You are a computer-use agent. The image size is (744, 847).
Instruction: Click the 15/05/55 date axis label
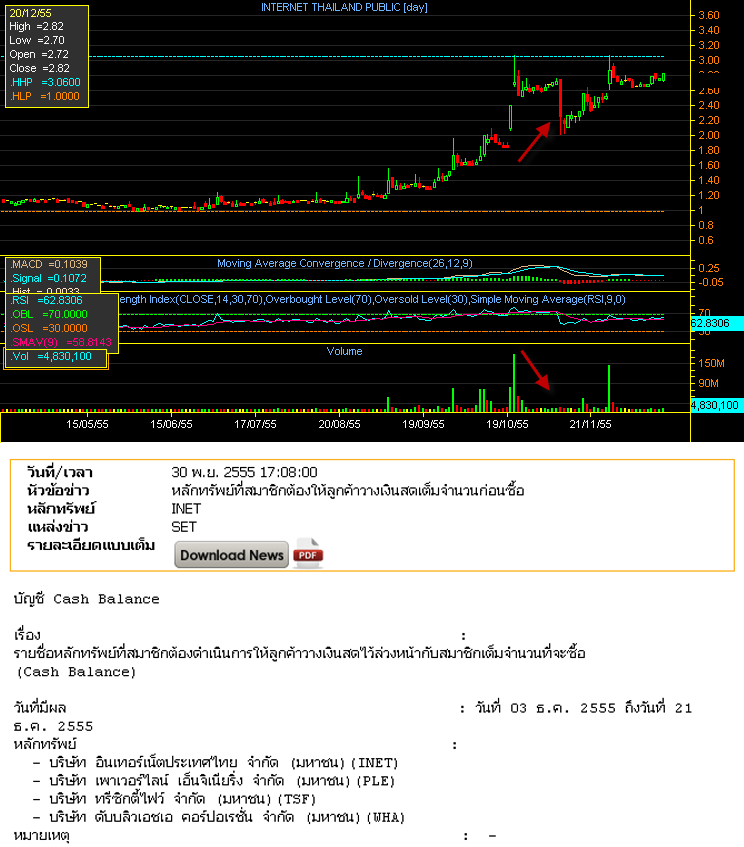(x=87, y=424)
